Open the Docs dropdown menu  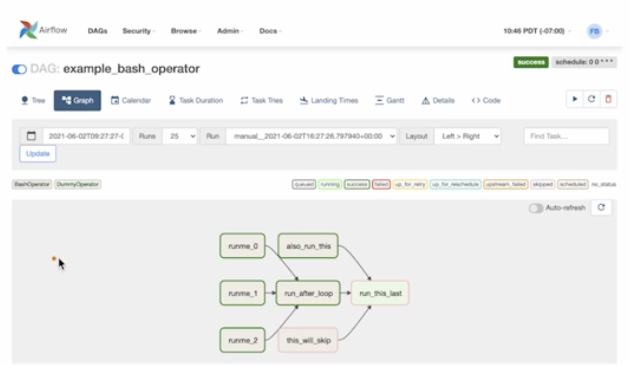270,31
